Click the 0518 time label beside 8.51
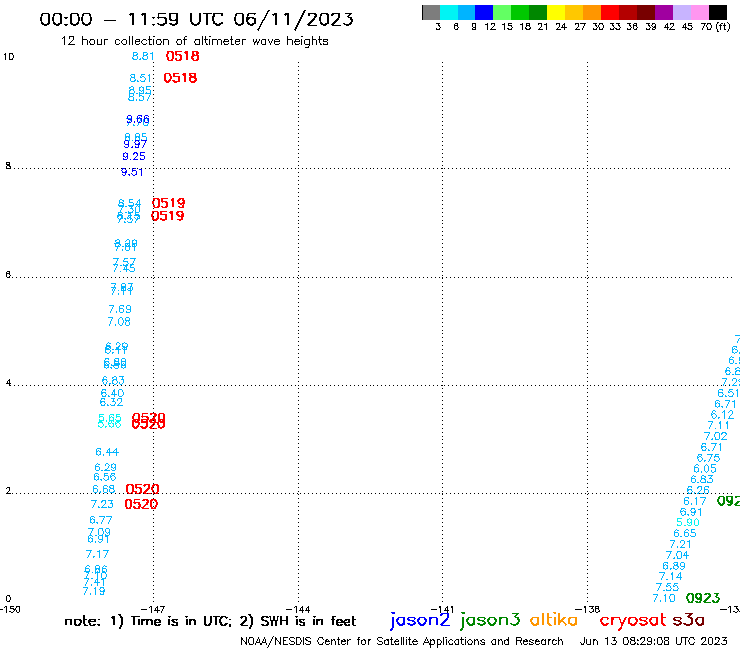Image resolution: width=740 pixels, height=650 pixels. 180,78
